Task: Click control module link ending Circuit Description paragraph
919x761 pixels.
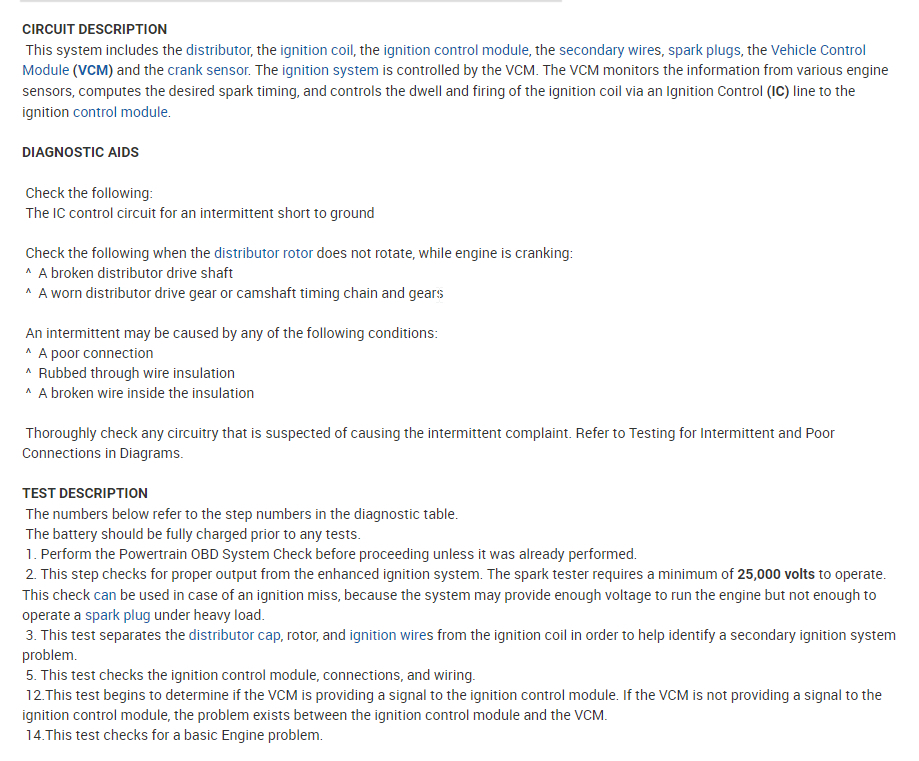Action: tap(120, 112)
